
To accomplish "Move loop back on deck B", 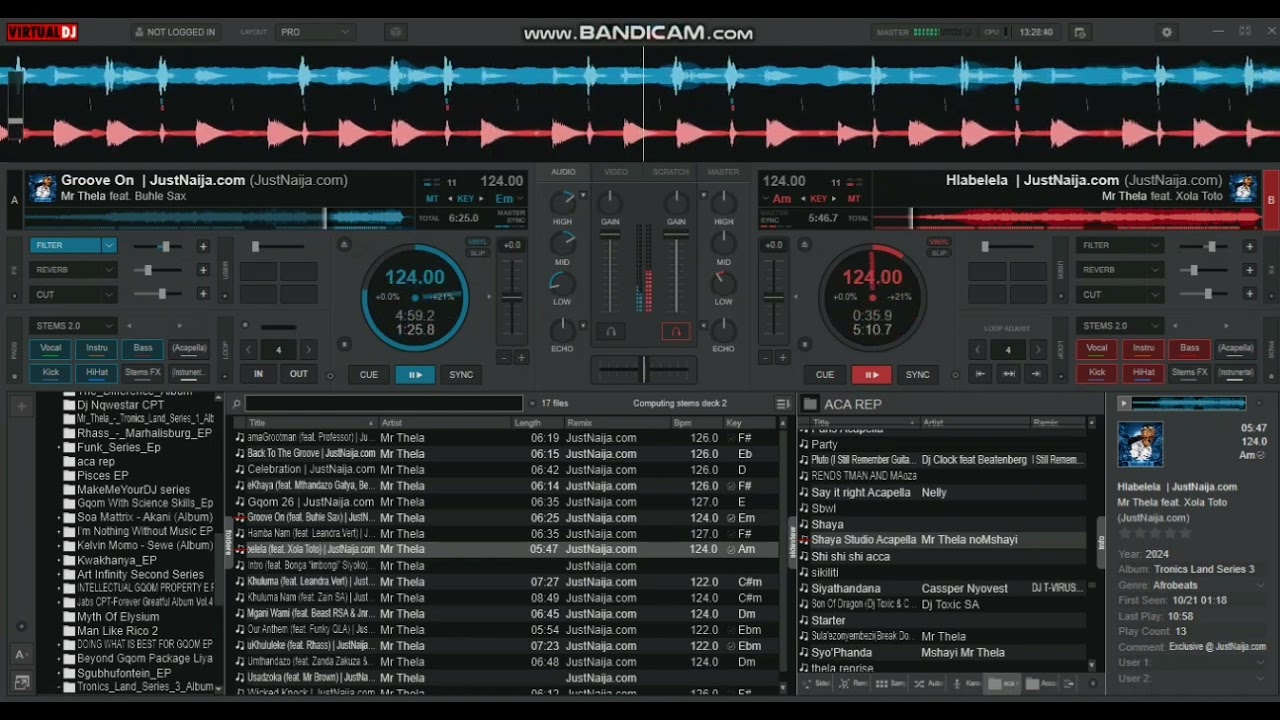I will 981,374.
